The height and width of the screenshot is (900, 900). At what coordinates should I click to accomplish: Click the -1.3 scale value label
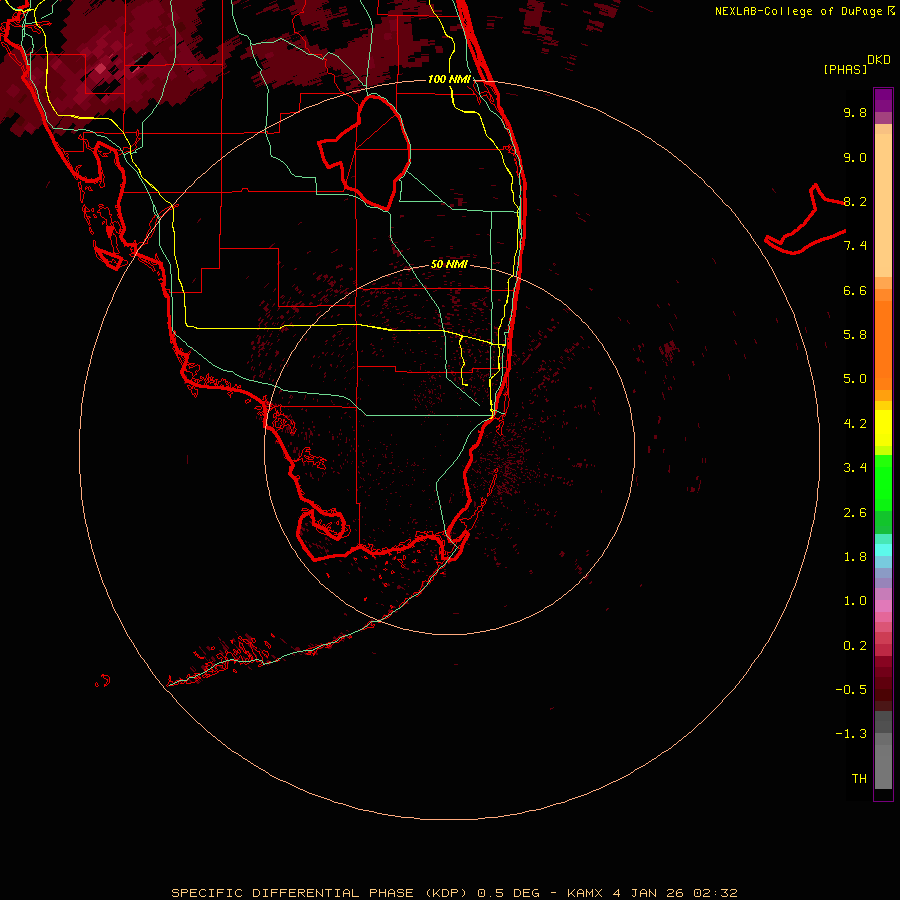pyautogui.click(x=851, y=734)
